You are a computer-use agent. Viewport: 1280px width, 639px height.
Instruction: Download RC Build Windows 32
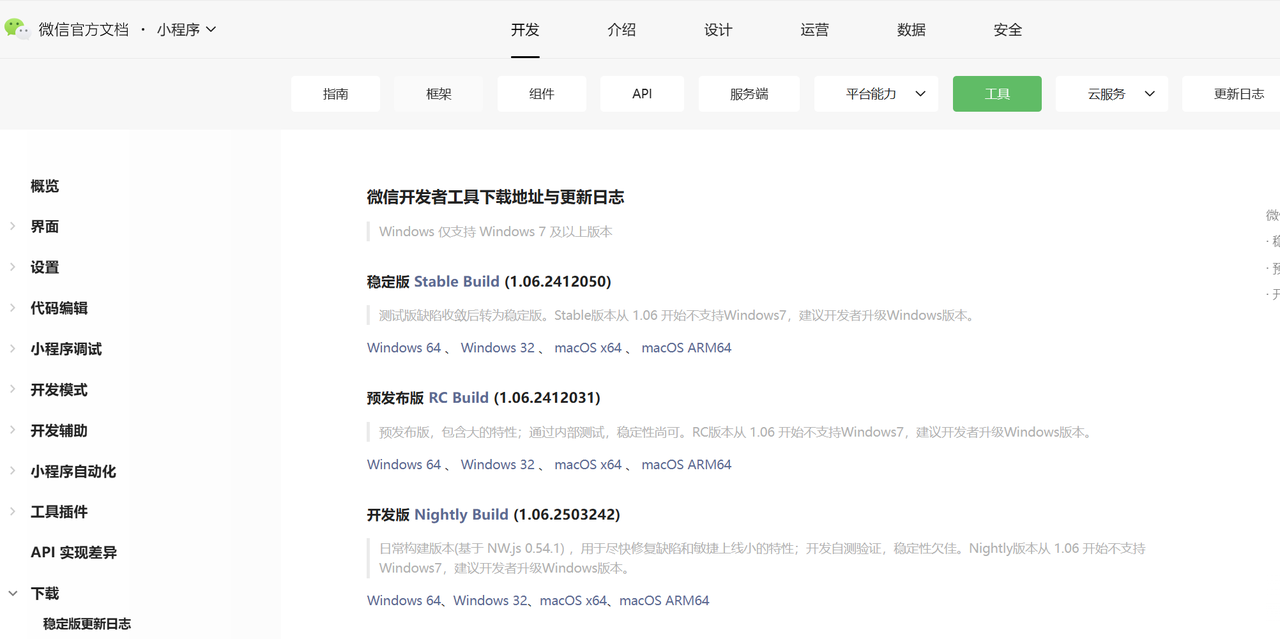[x=498, y=465]
